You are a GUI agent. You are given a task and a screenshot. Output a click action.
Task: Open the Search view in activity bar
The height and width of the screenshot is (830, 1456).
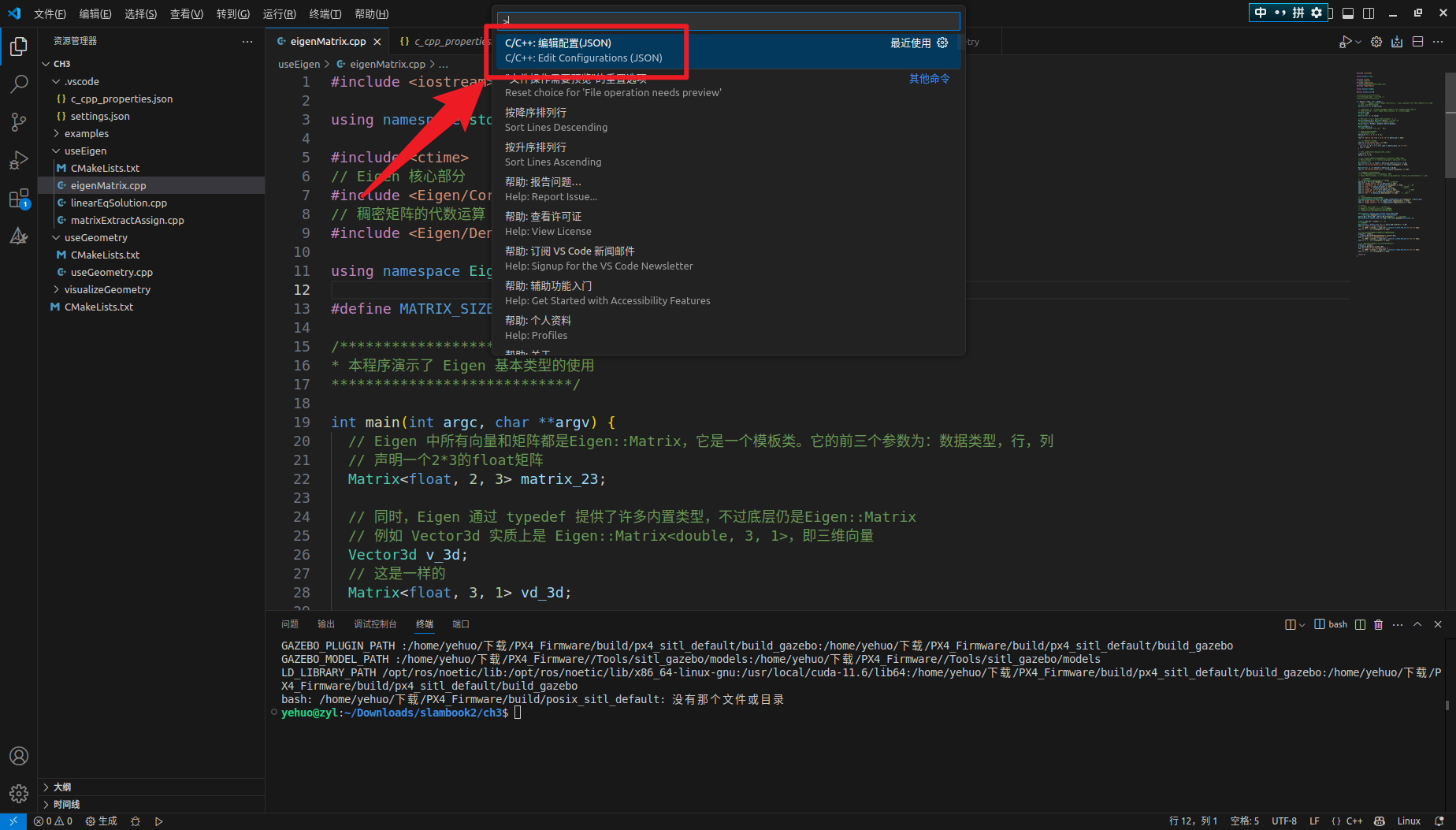click(x=19, y=84)
